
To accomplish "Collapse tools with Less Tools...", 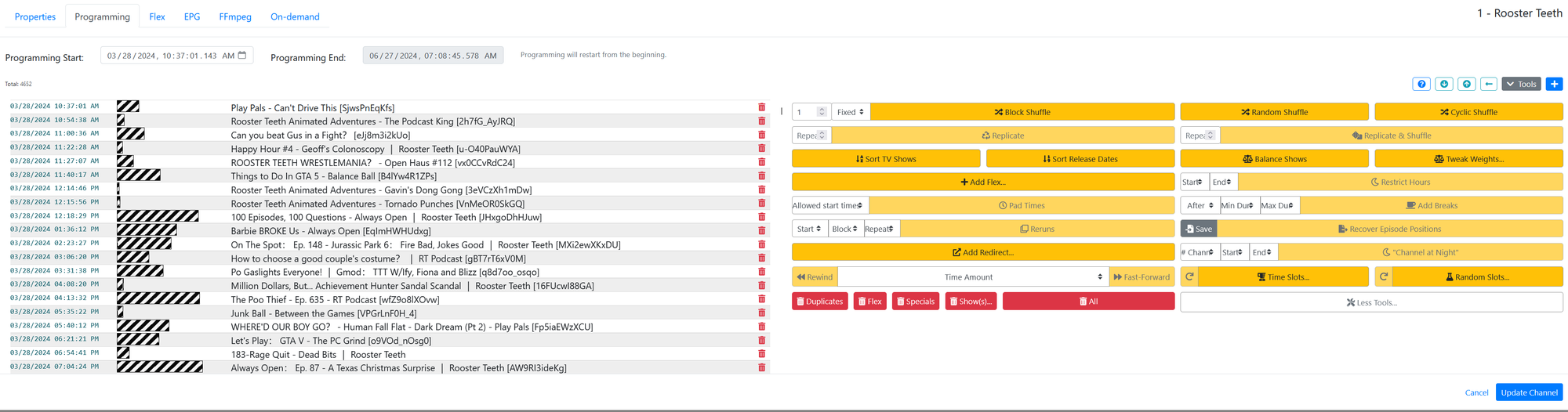I will coord(1371,302).
